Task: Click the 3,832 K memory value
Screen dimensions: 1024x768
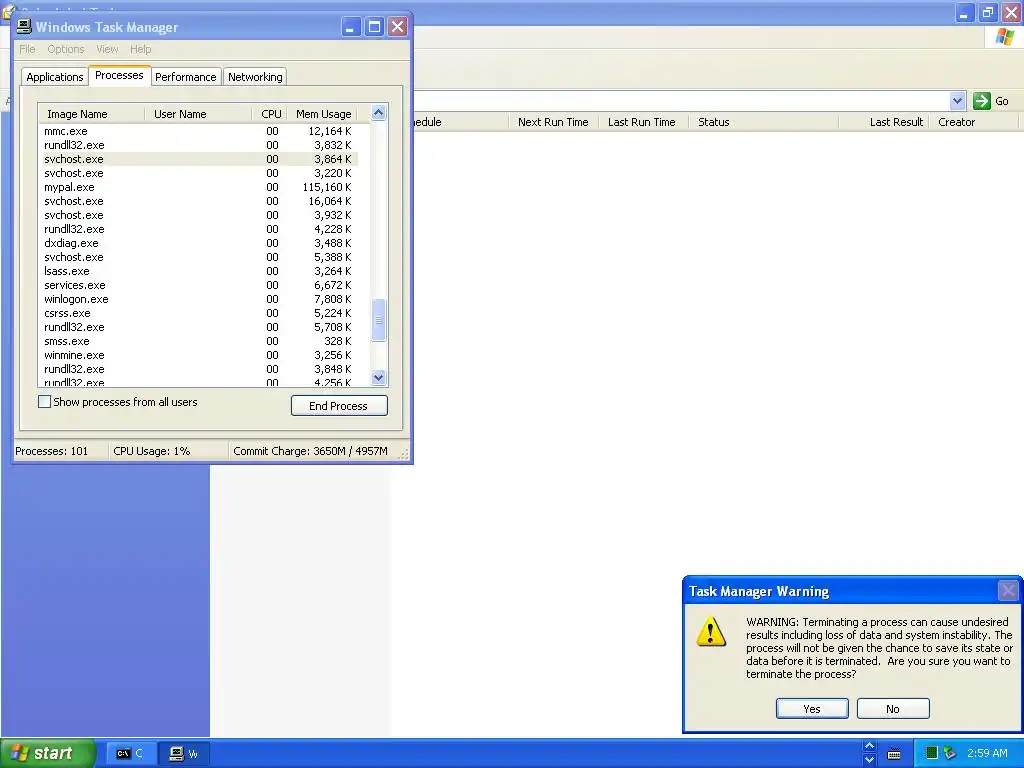Action: click(x=332, y=145)
